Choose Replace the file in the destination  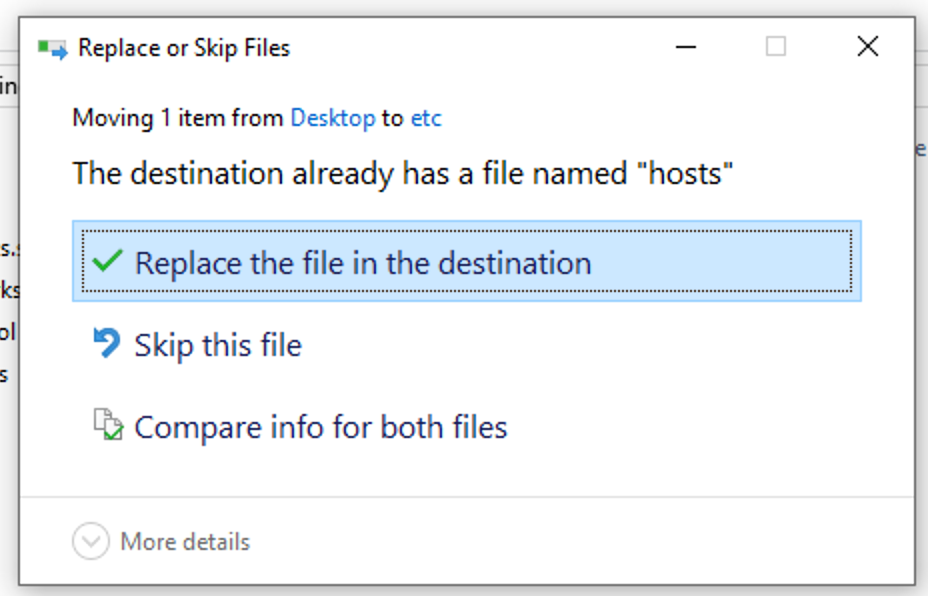[x=363, y=263]
